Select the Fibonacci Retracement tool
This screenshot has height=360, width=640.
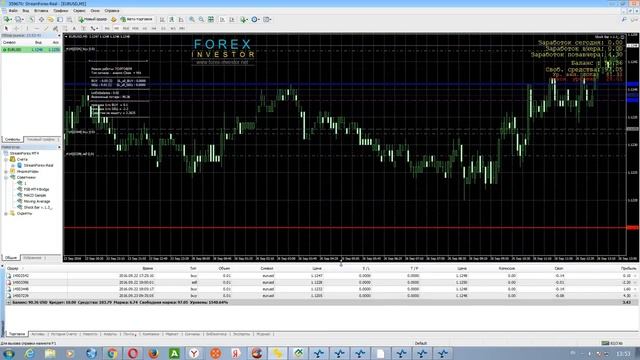click(x=64, y=28)
